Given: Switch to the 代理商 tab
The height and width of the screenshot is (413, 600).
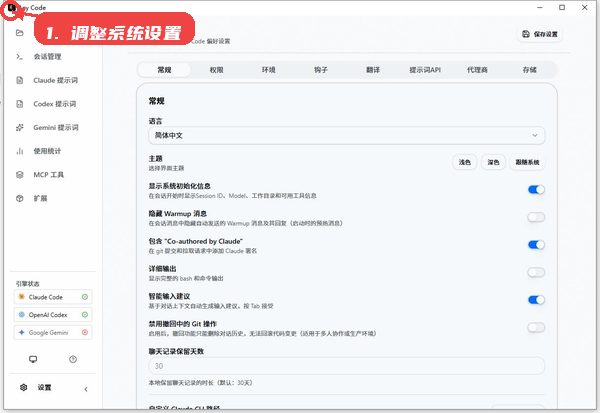Looking at the screenshot, I should [477, 70].
